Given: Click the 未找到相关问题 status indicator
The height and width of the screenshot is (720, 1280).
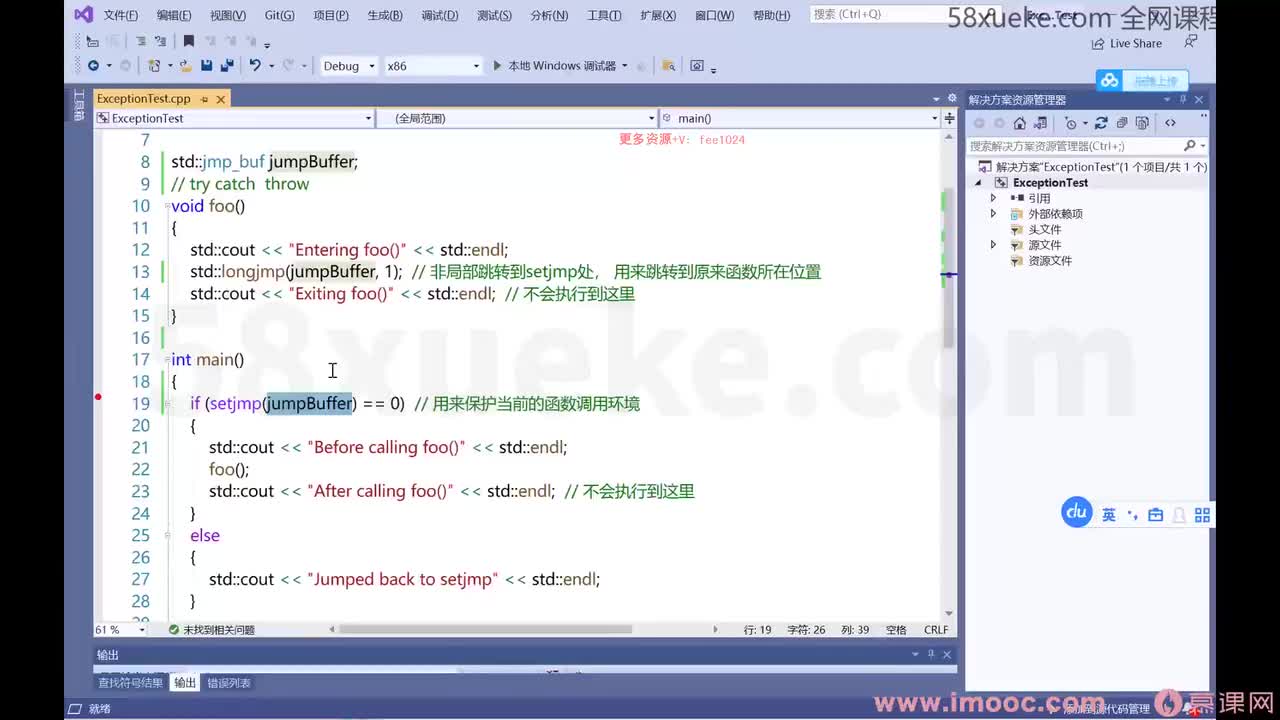Looking at the screenshot, I should pyautogui.click(x=211, y=630).
